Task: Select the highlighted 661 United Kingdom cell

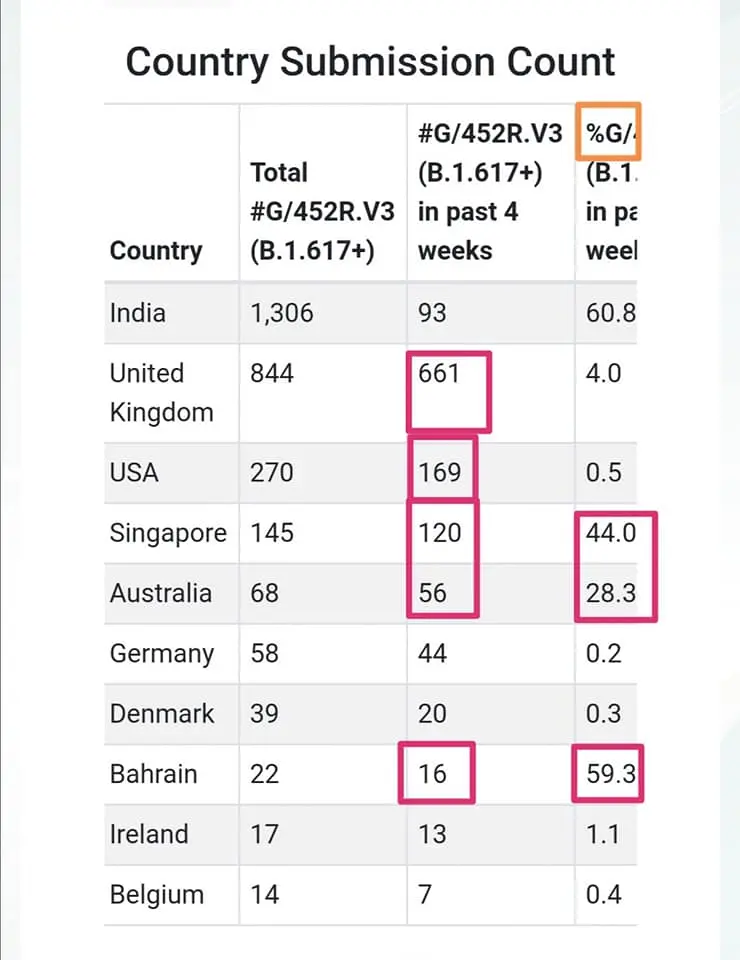Action: tap(440, 374)
